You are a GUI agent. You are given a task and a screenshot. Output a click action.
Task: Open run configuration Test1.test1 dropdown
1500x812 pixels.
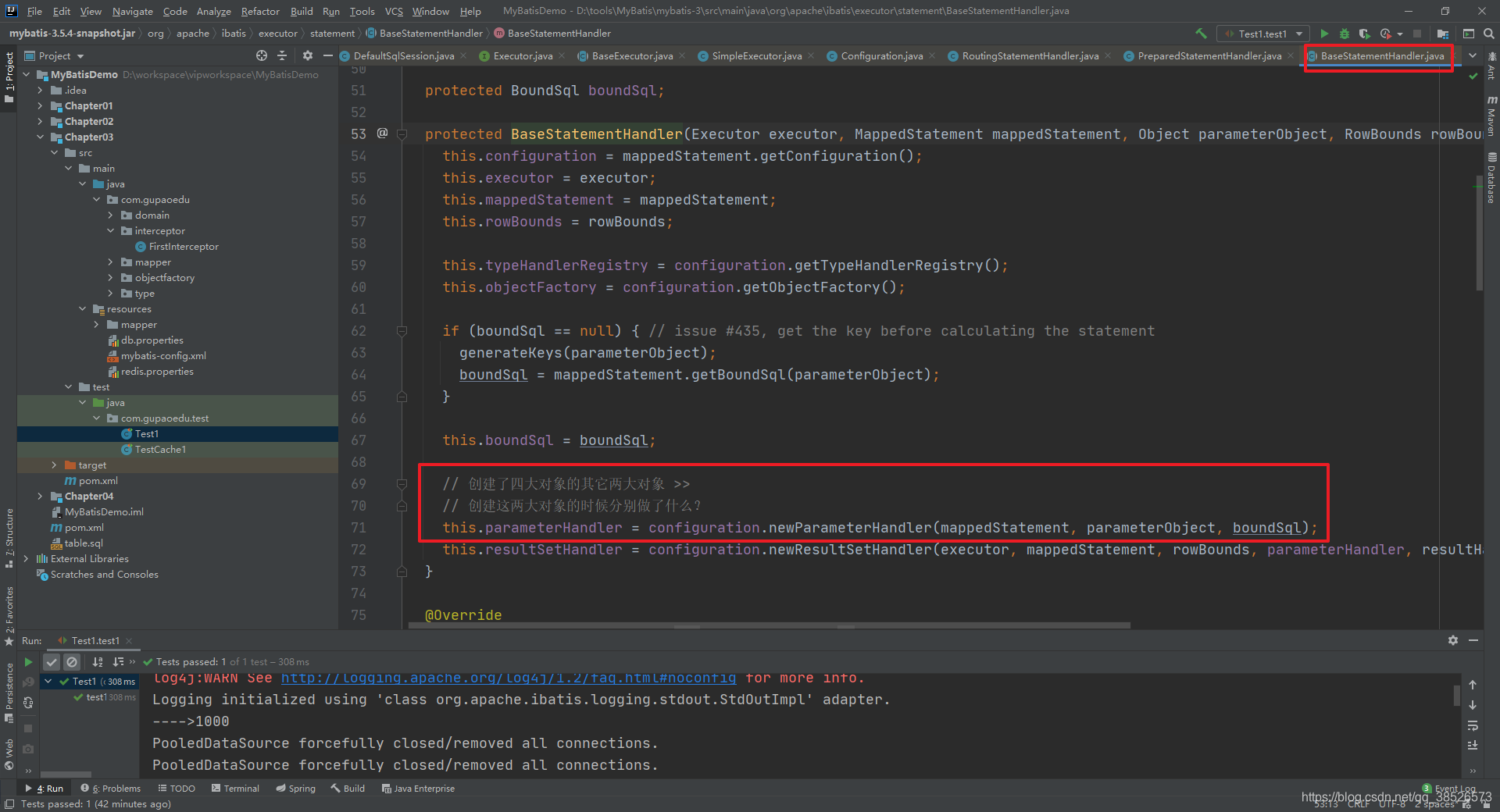[1262, 34]
